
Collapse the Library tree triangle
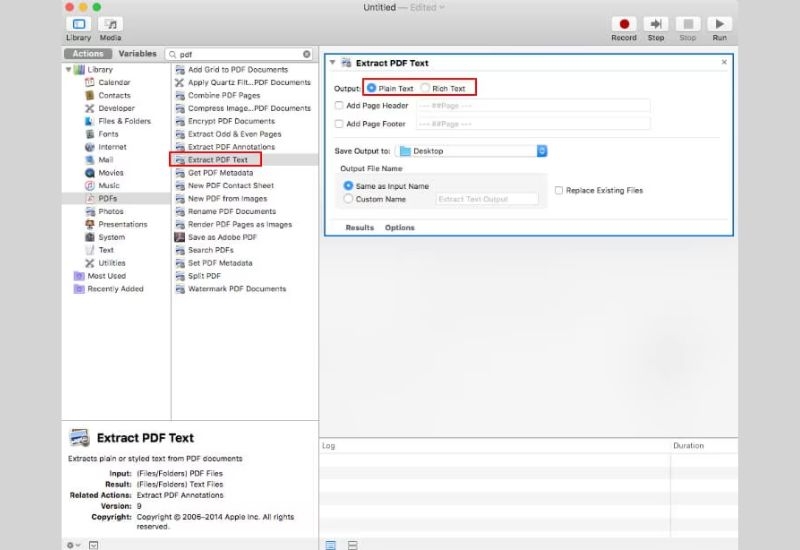coord(68,69)
